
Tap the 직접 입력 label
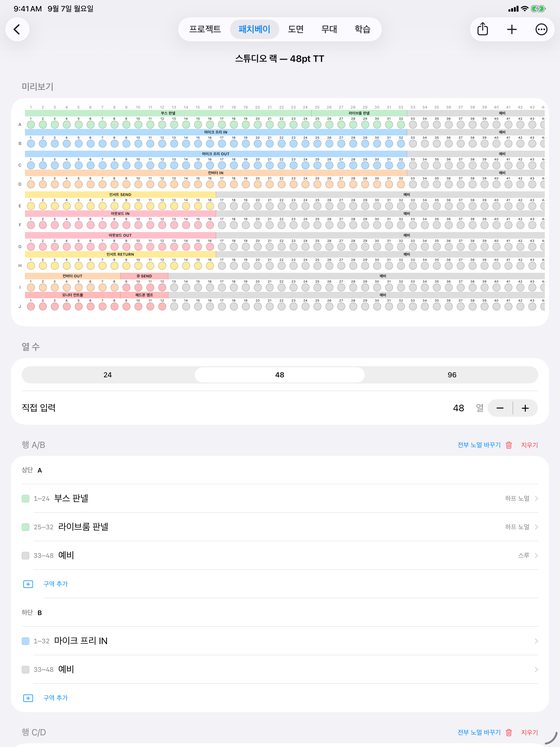point(39,408)
